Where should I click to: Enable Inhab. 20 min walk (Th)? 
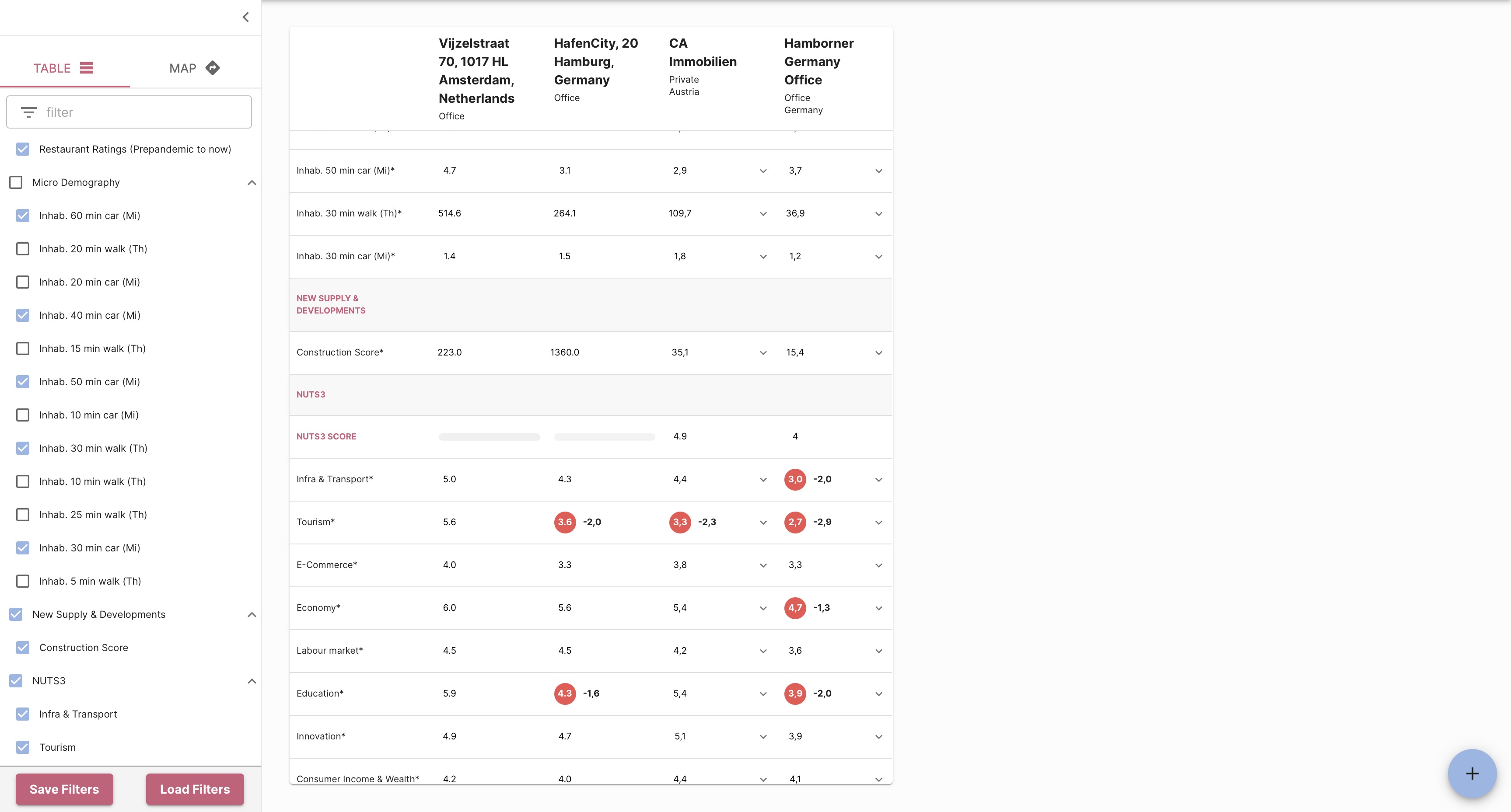click(23, 248)
